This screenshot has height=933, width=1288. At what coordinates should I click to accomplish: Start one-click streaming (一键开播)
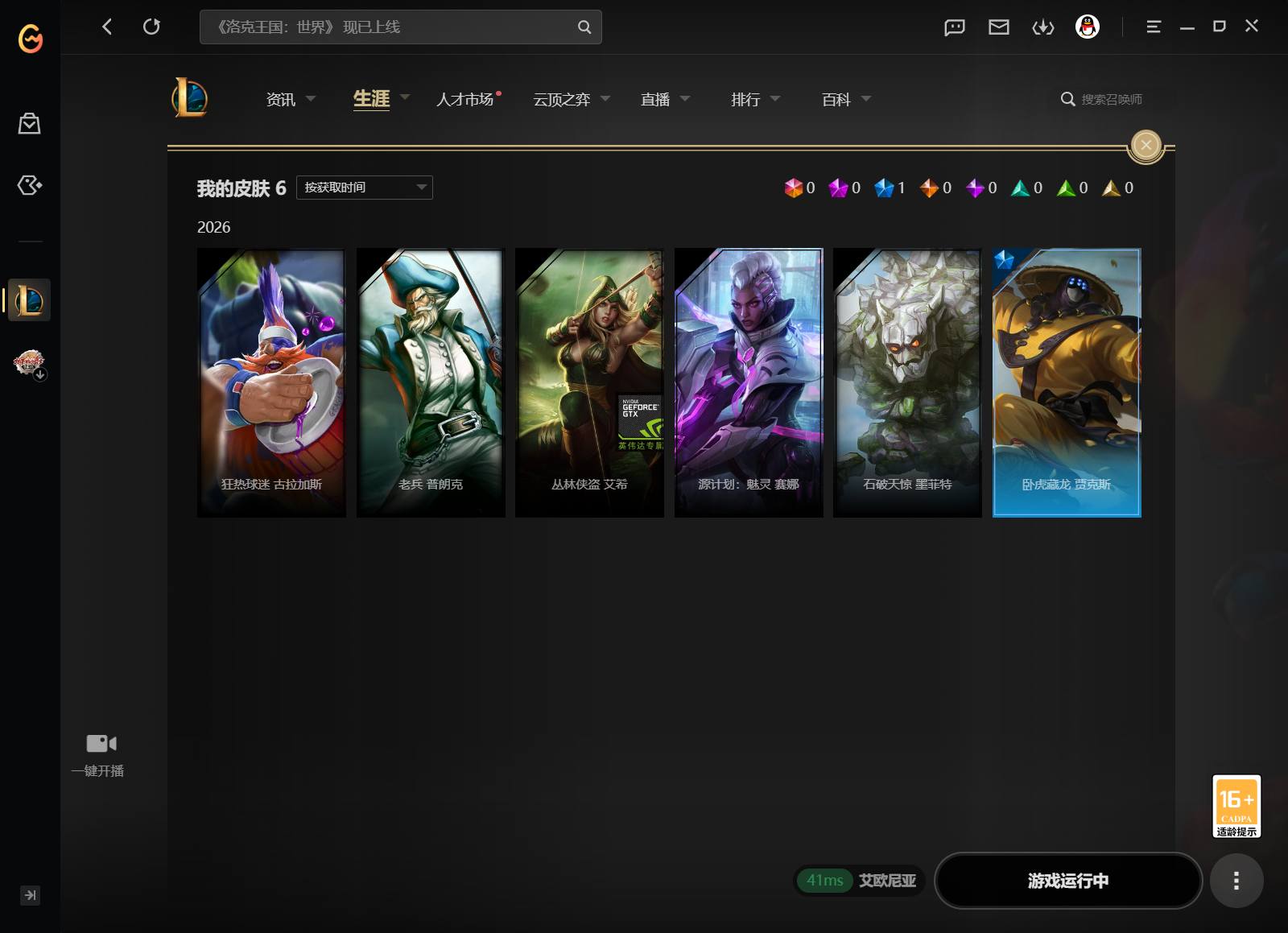98,755
